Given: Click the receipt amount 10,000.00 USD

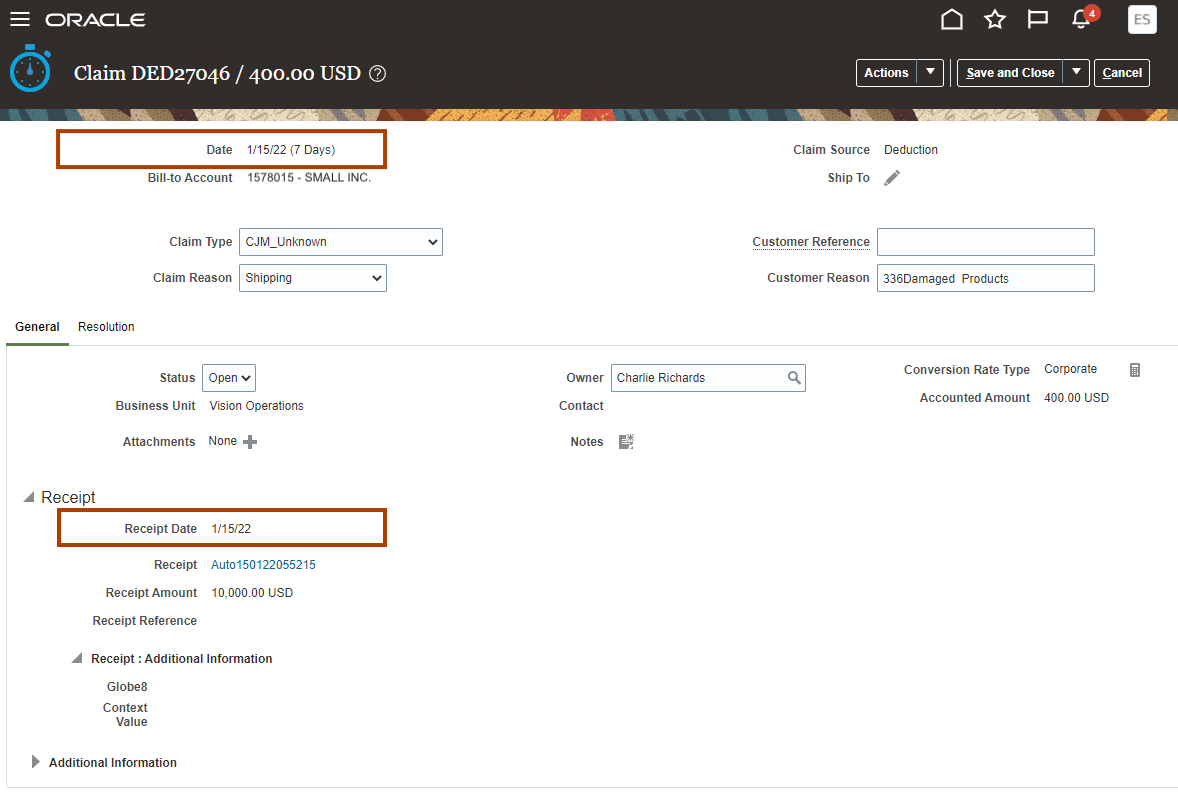Looking at the screenshot, I should pyautogui.click(x=252, y=593).
